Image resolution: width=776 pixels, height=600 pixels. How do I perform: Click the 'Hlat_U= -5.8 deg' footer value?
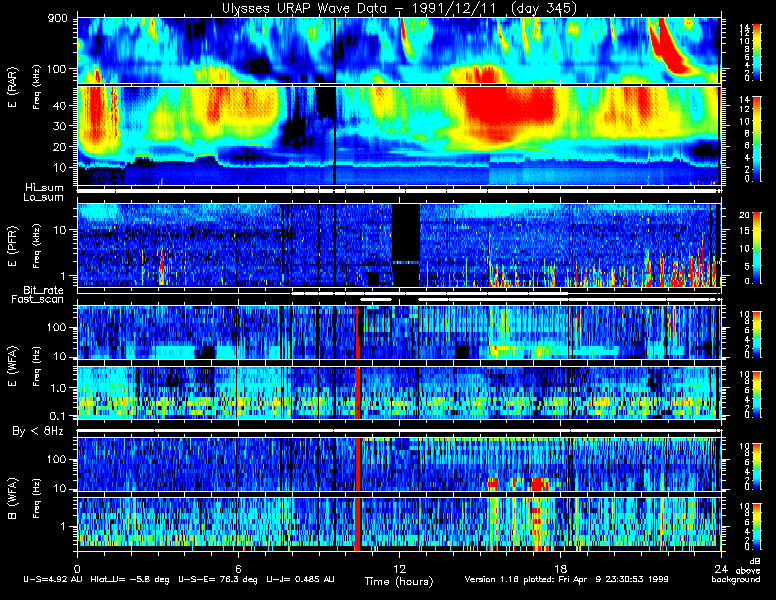click(130, 579)
